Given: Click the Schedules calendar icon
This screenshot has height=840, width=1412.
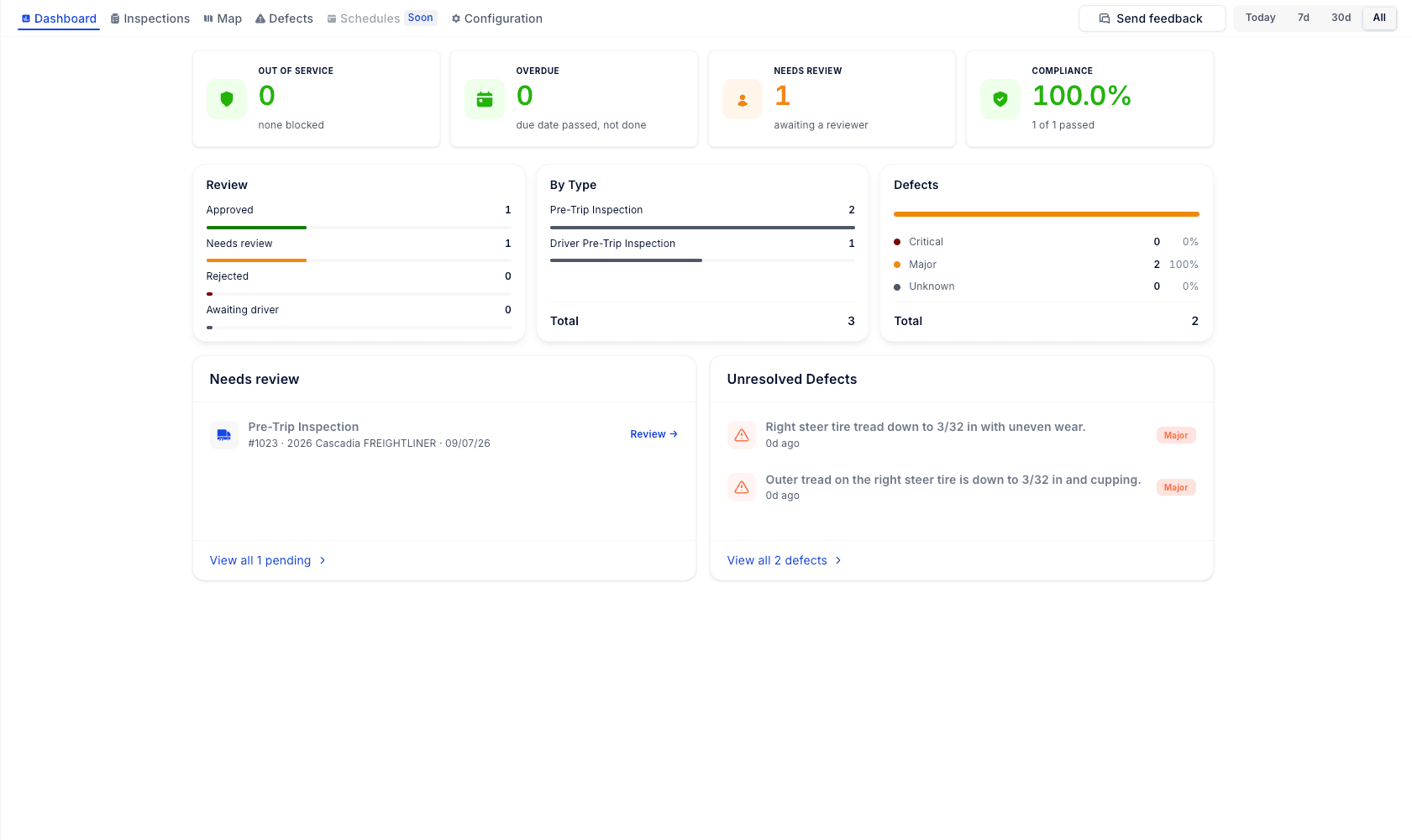Looking at the screenshot, I should [332, 18].
